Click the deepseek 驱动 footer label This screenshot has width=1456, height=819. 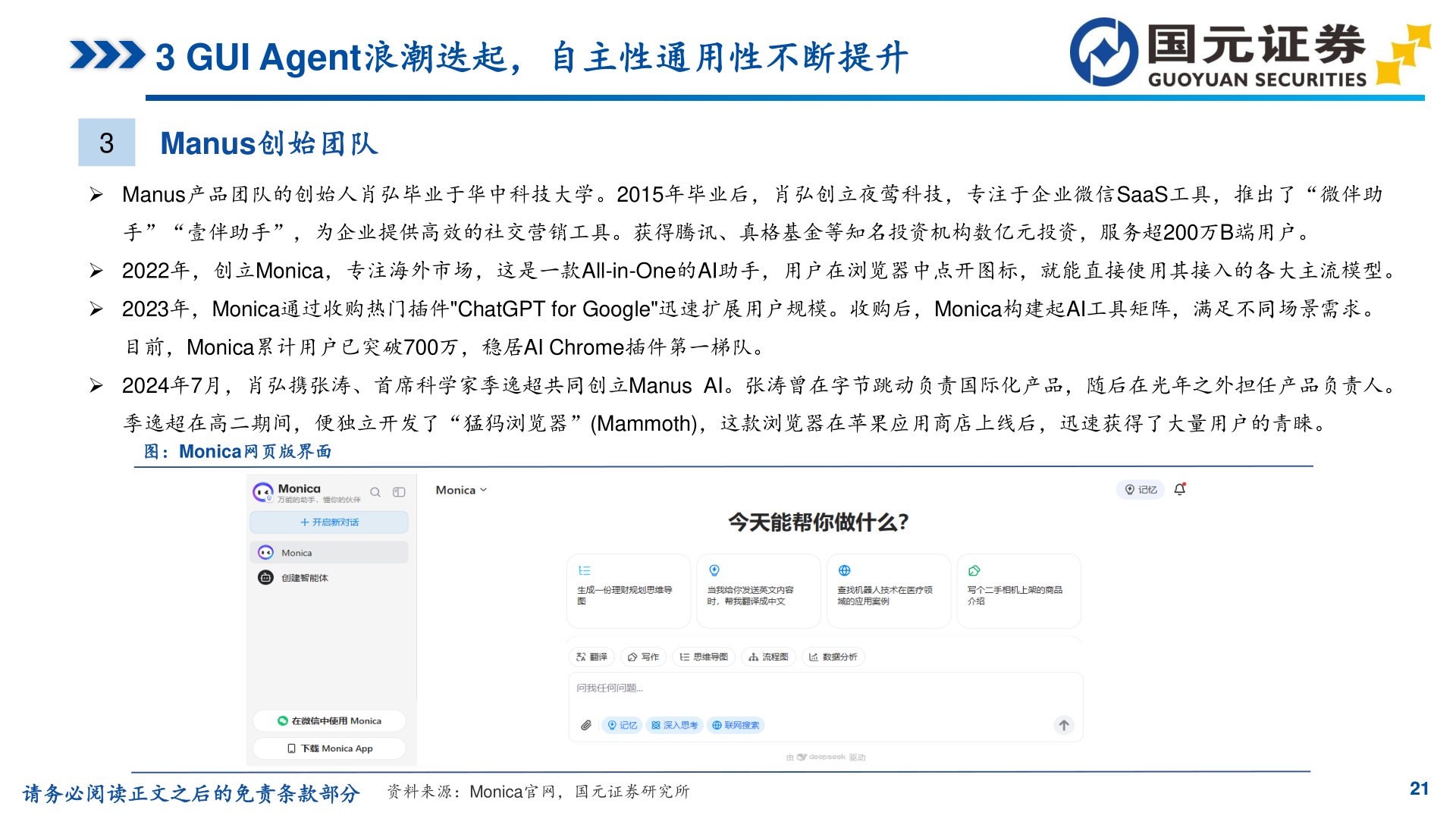(x=826, y=757)
